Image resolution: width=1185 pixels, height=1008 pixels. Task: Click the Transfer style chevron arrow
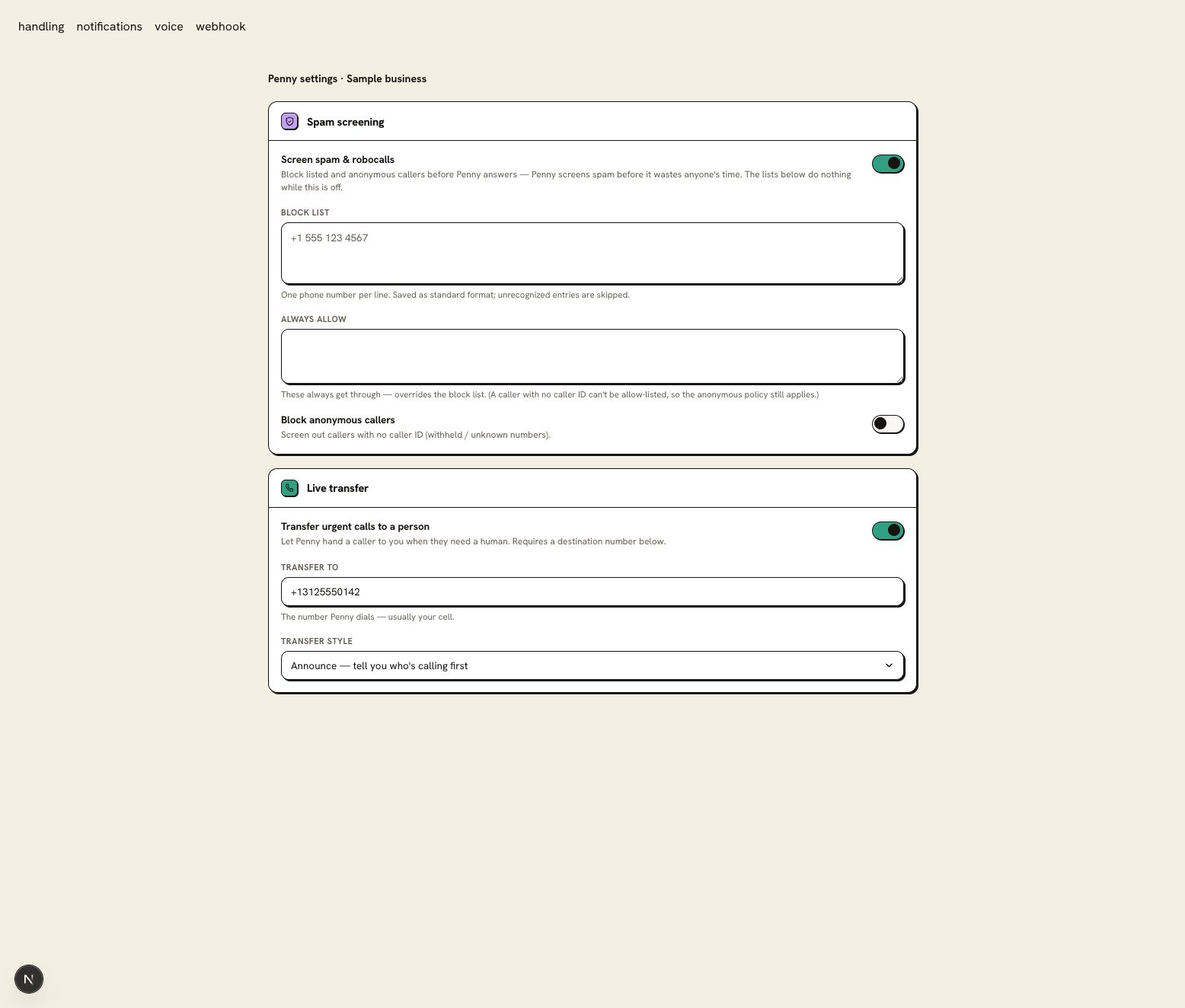click(889, 665)
